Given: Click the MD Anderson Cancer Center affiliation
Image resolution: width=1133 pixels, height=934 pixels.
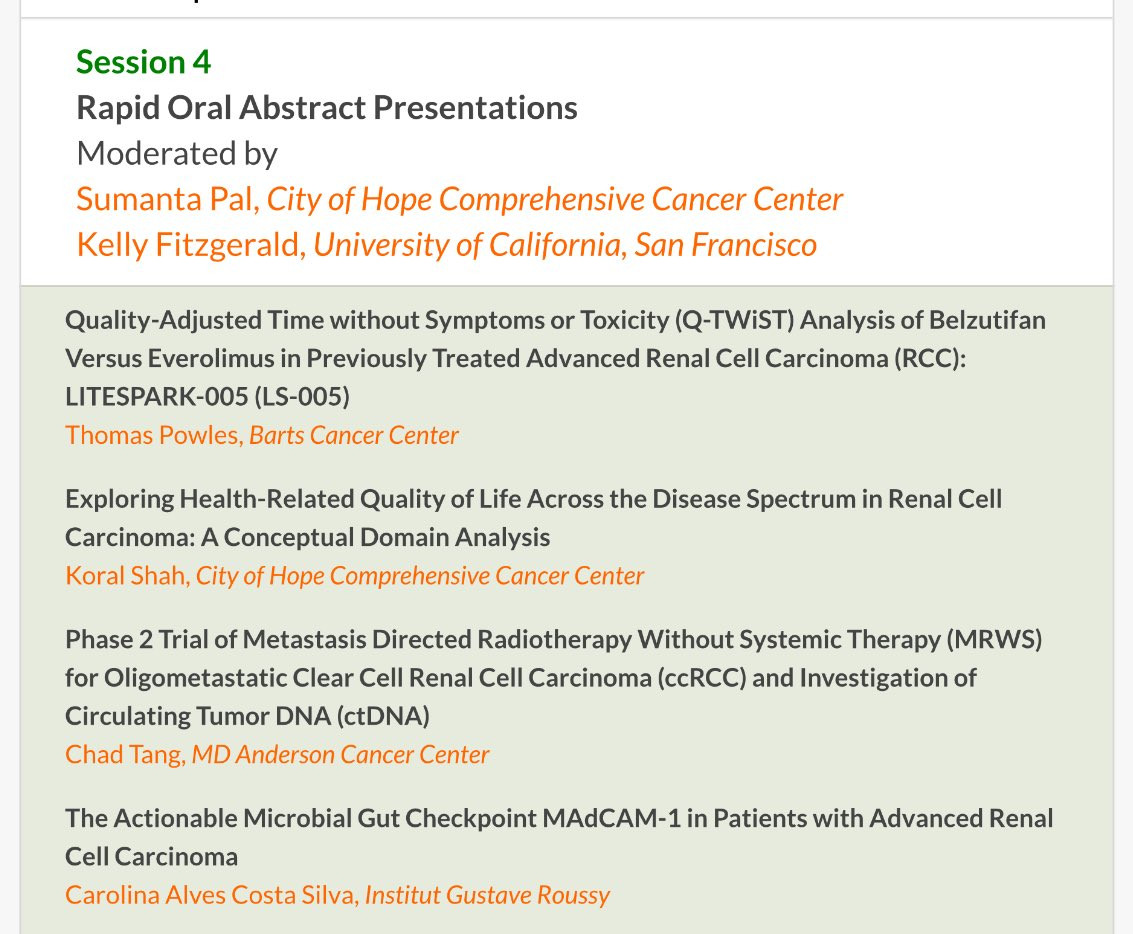Looking at the screenshot, I should [340, 754].
